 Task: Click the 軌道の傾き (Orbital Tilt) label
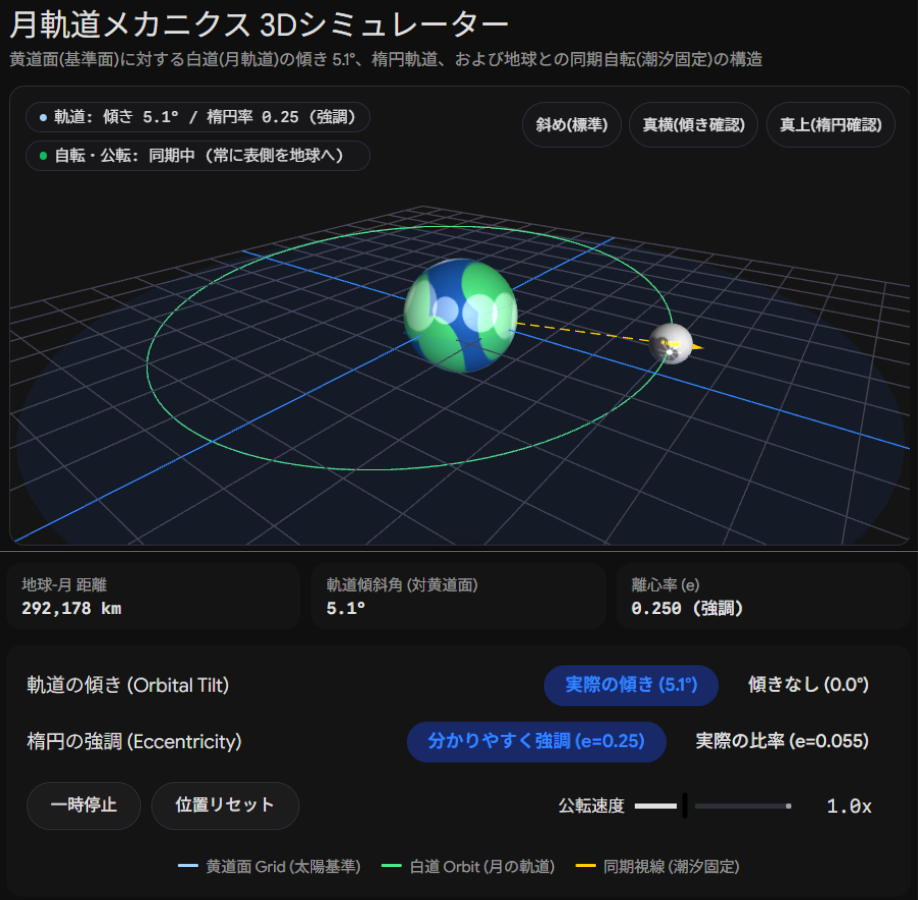(128, 685)
